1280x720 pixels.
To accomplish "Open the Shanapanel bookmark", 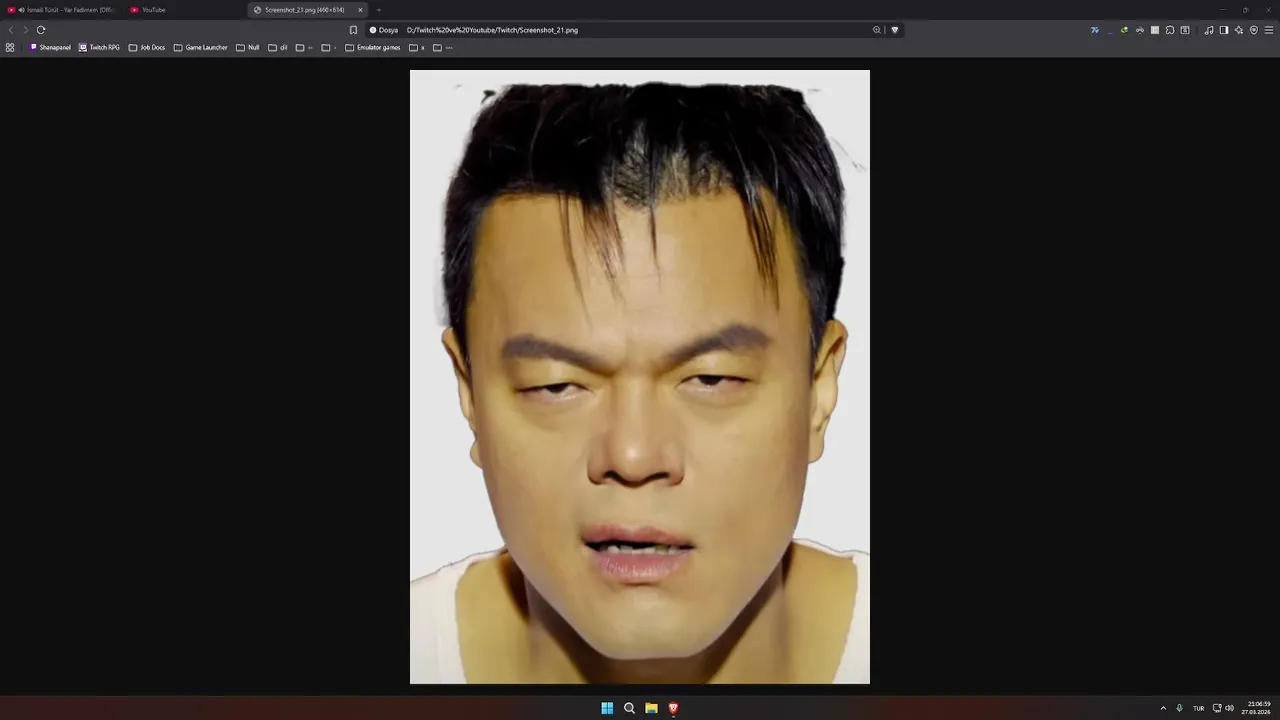I will (50, 47).
